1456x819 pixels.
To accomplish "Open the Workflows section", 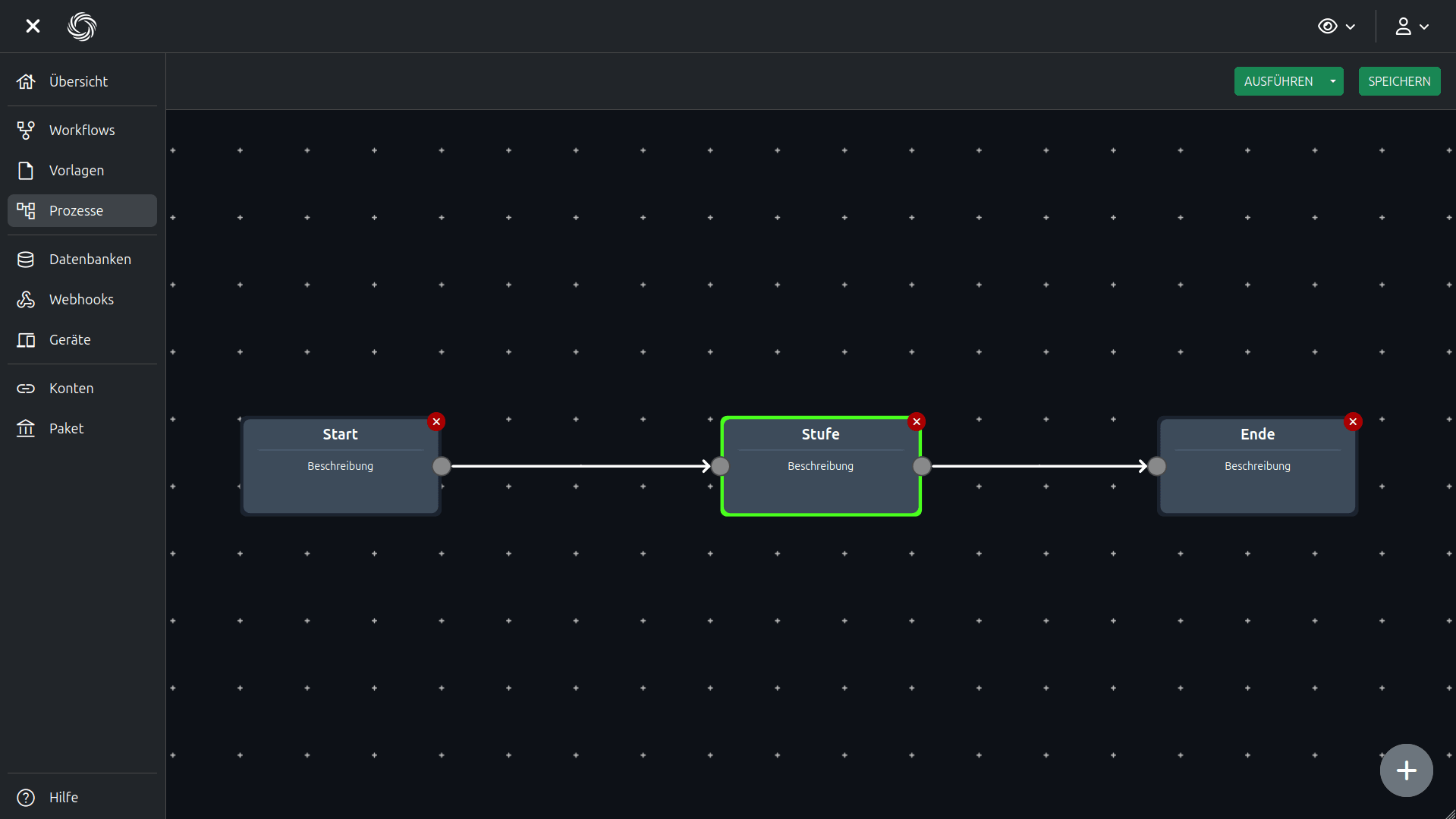I will (x=82, y=130).
